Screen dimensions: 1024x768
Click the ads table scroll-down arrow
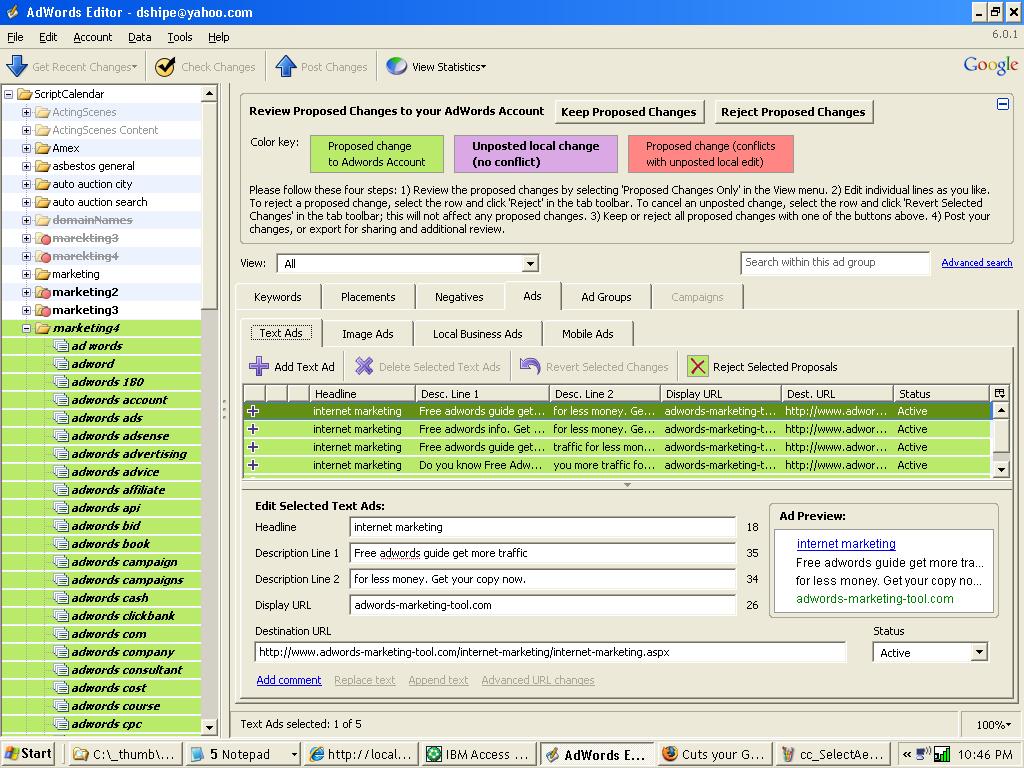click(1000, 469)
